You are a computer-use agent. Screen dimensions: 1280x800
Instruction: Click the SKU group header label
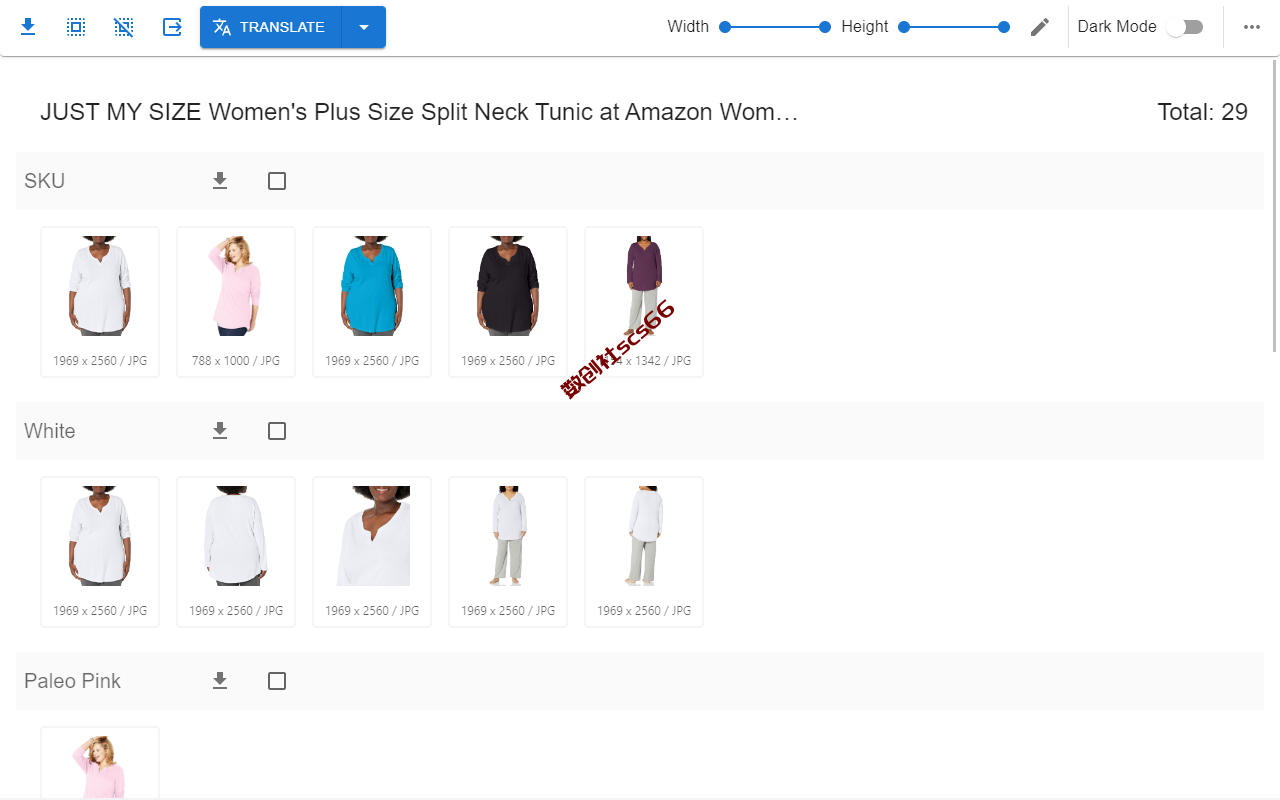pos(45,181)
